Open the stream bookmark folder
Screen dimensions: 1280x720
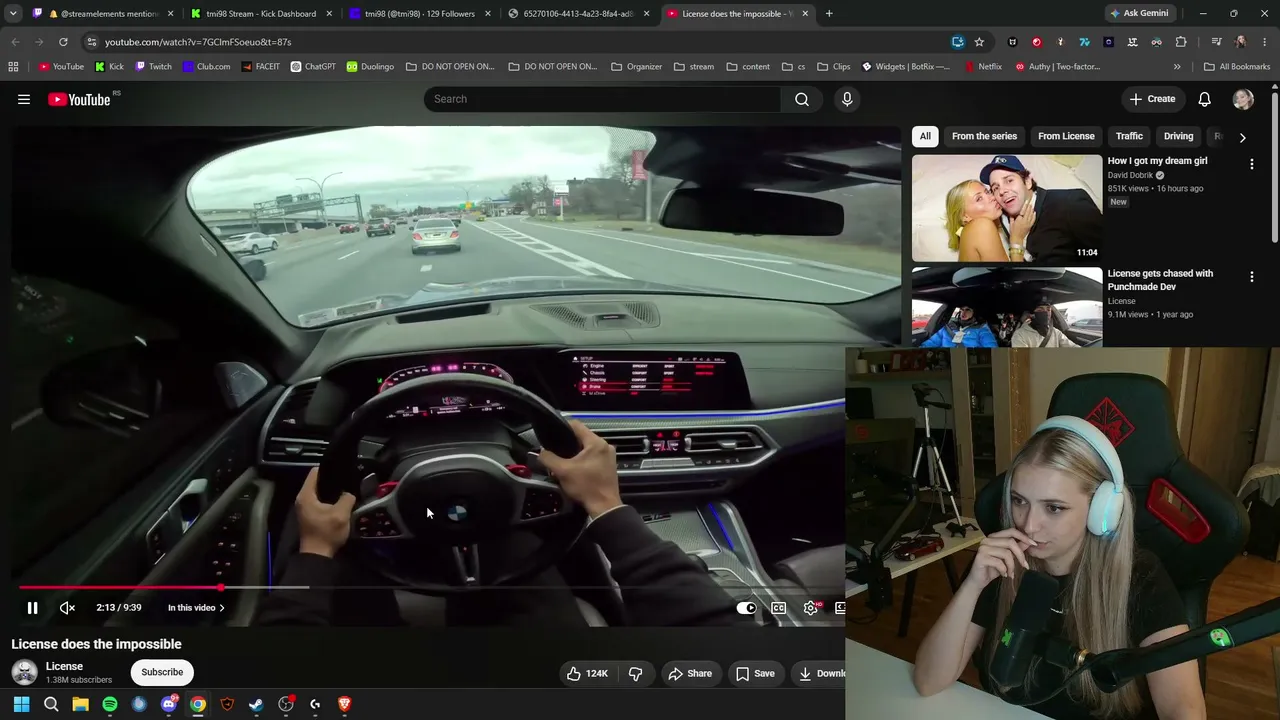coord(694,67)
